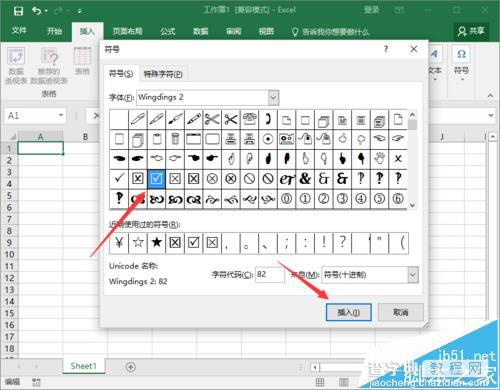The image size is (500, 390).
Task: Select the circled two symbol
Action: pyautogui.click(x=323, y=199)
